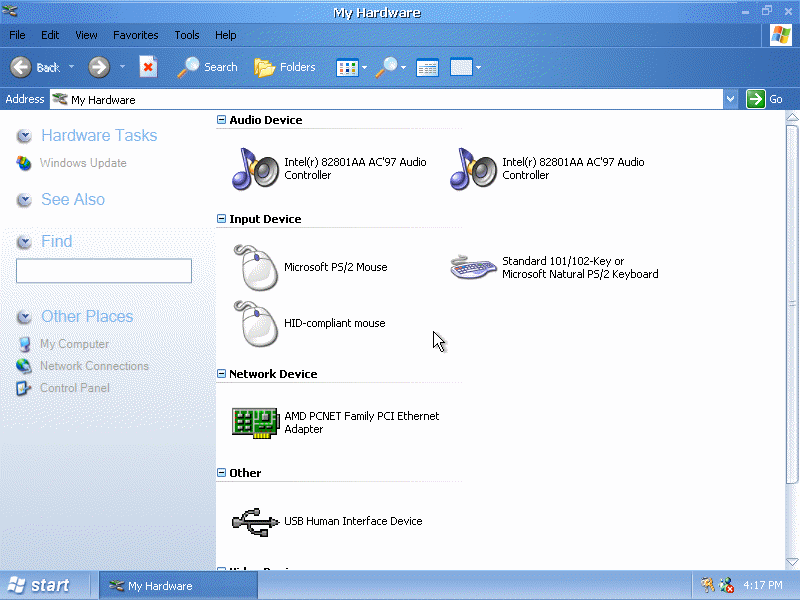Select the Standard 101/102-Key keyboard device
The image size is (800, 600).
tap(554, 267)
